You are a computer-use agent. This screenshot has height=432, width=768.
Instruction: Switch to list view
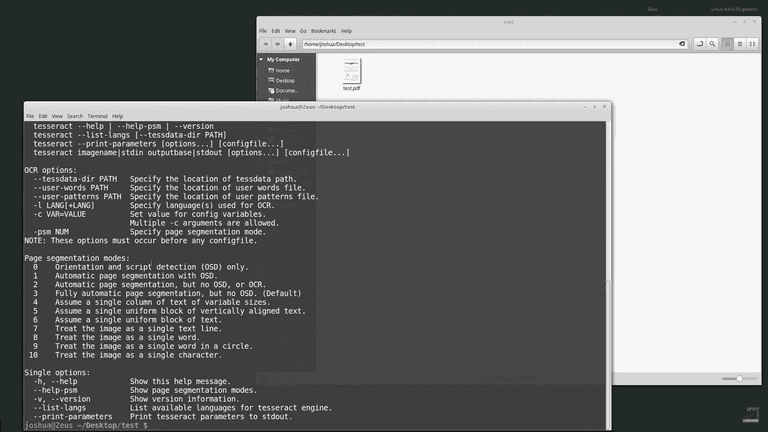741,44
